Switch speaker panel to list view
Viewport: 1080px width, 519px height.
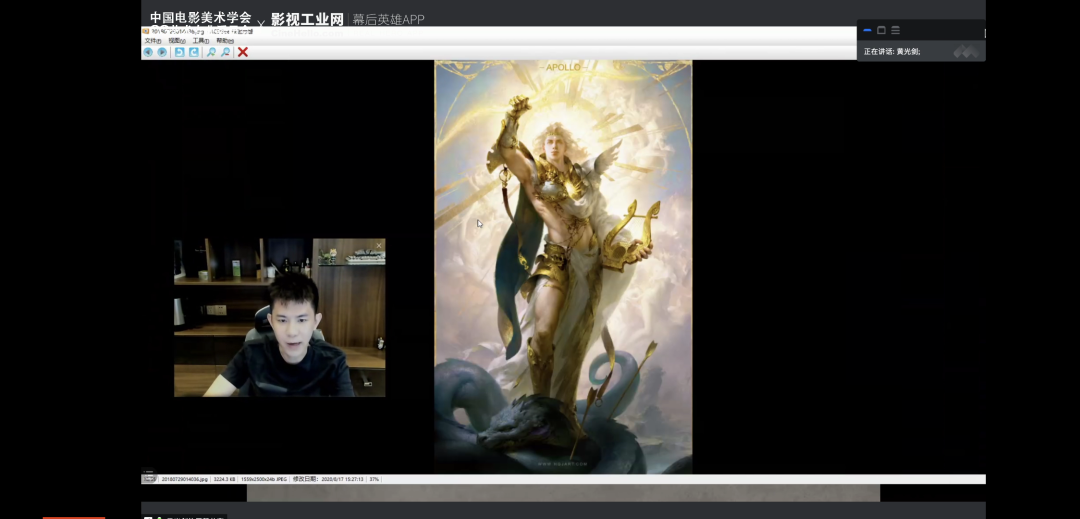[895, 30]
